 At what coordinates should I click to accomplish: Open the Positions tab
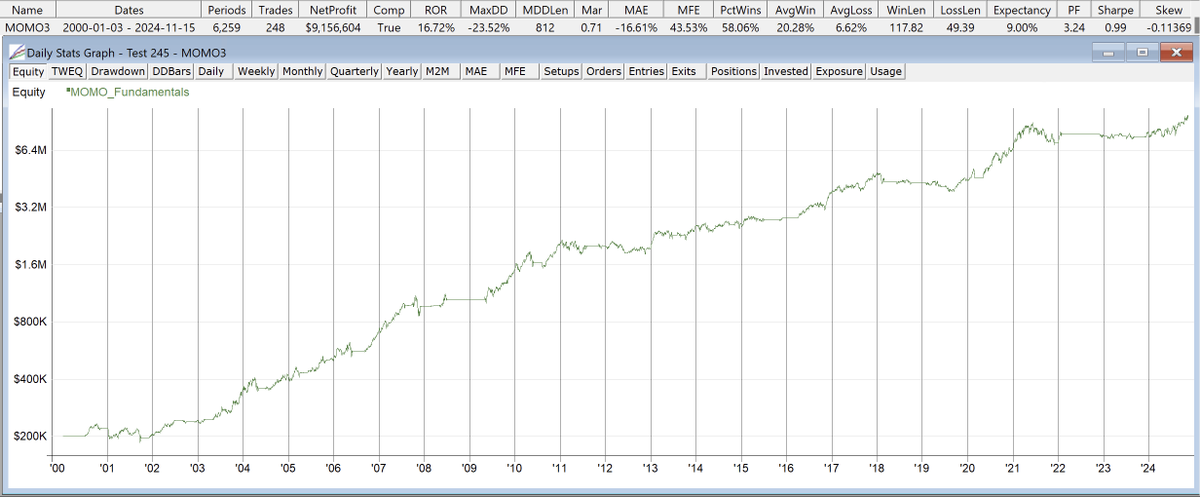click(x=734, y=71)
